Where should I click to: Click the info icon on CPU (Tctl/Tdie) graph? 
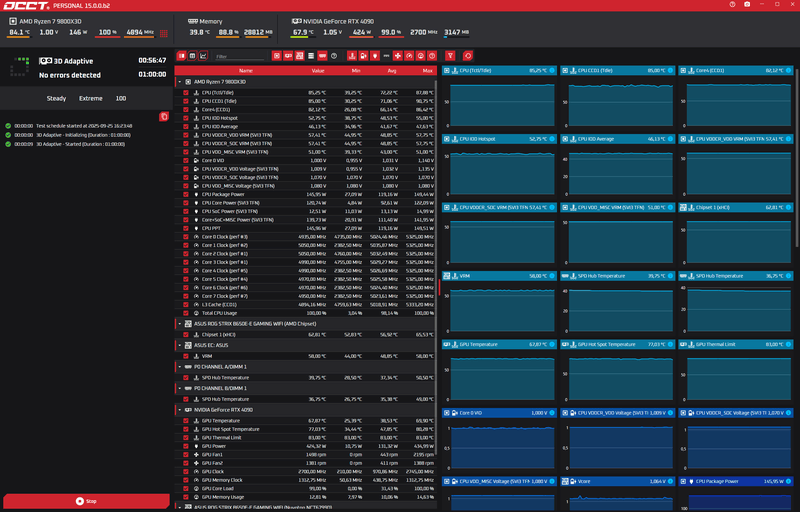pos(552,70)
